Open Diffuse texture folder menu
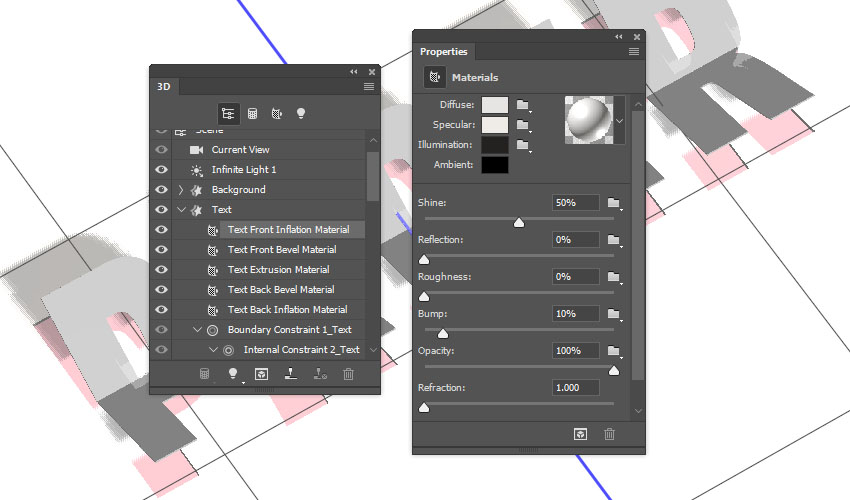This screenshot has height=500, width=850. 523,105
